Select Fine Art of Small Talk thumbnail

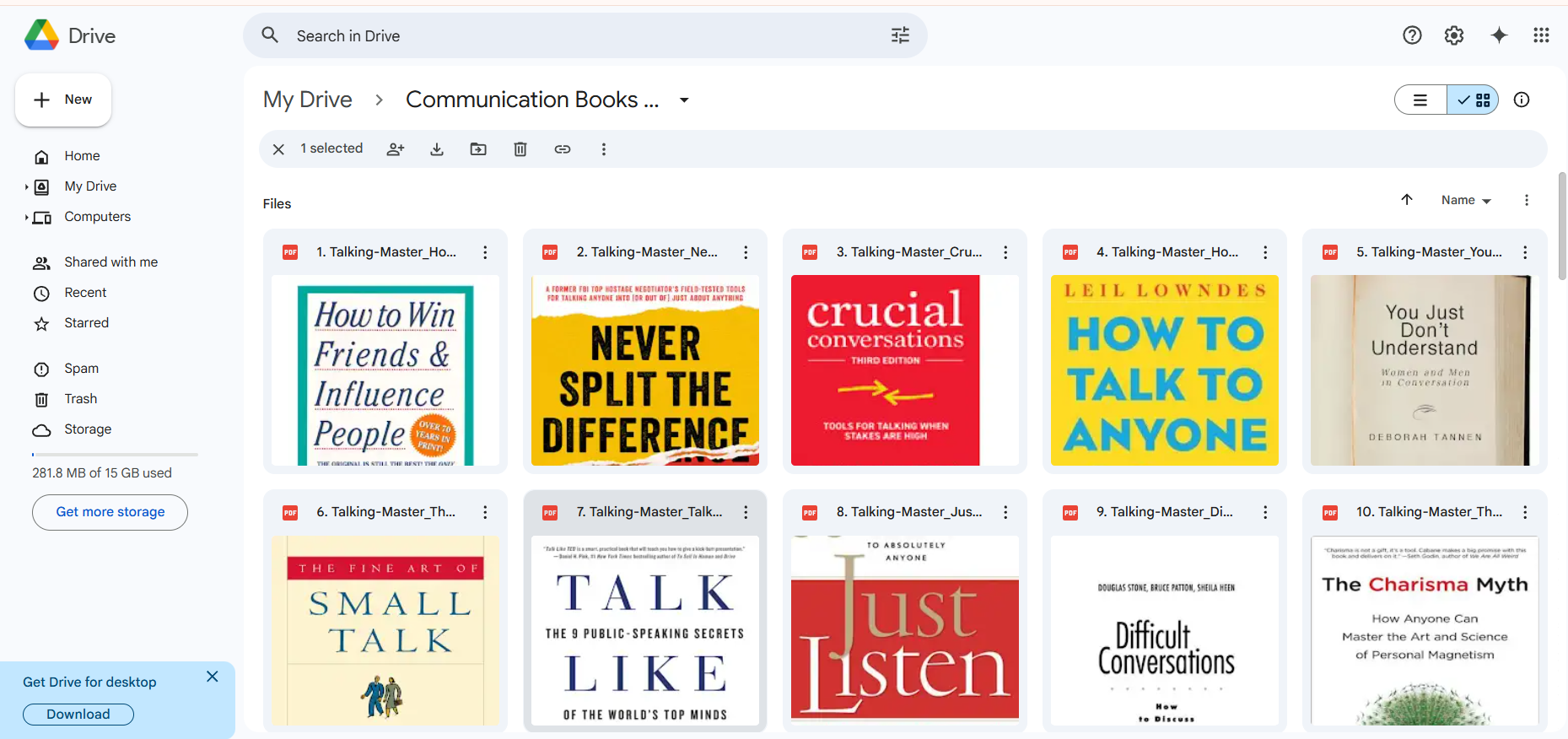(x=385, y=630)
